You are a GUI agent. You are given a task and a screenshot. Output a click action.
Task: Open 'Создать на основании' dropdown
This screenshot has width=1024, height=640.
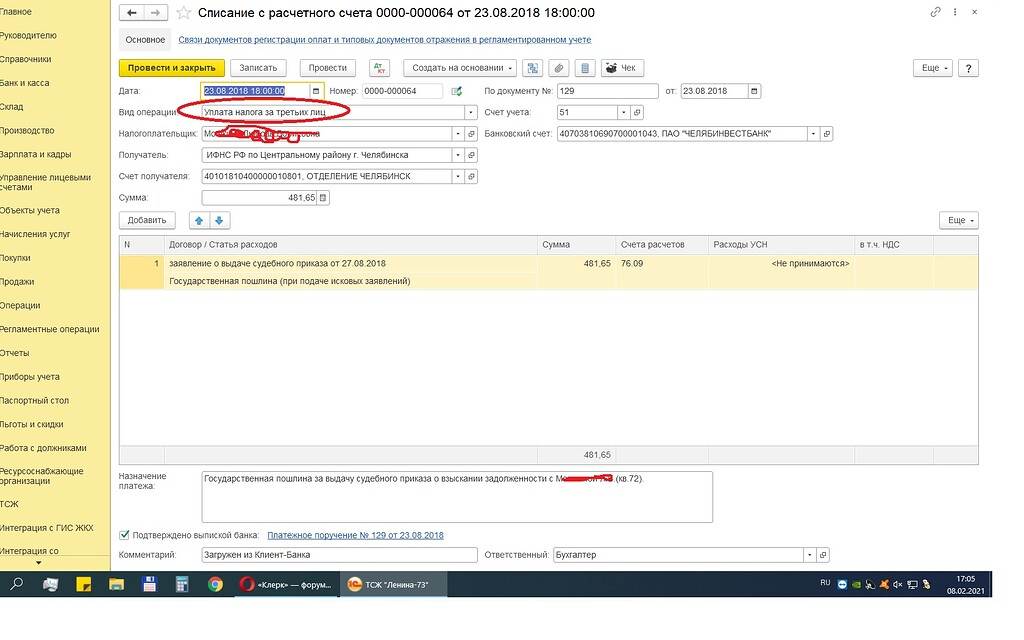(x=460, y=68)
